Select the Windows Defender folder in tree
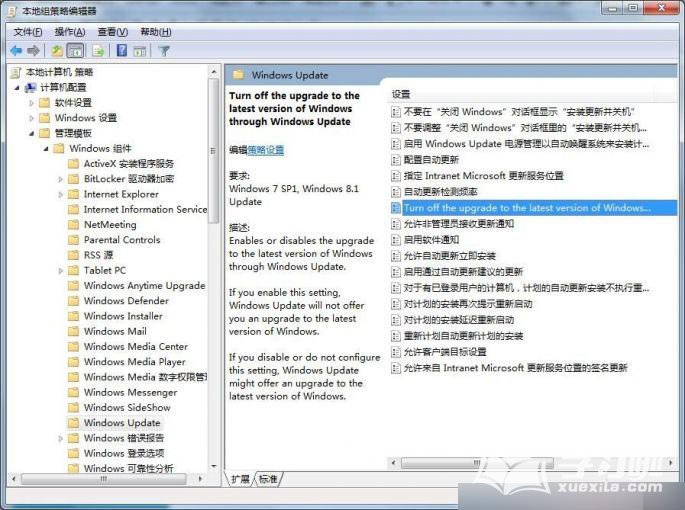685x510 pixels. [126, 300]
